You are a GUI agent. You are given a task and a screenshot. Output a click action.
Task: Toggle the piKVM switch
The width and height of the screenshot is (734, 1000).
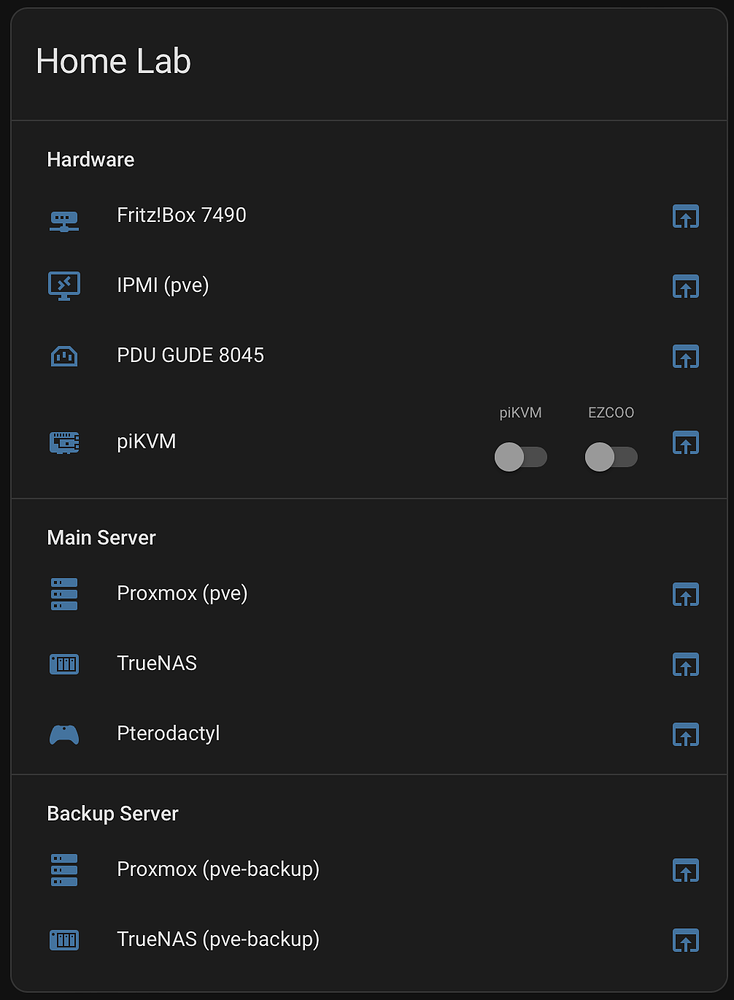(521, 457)
